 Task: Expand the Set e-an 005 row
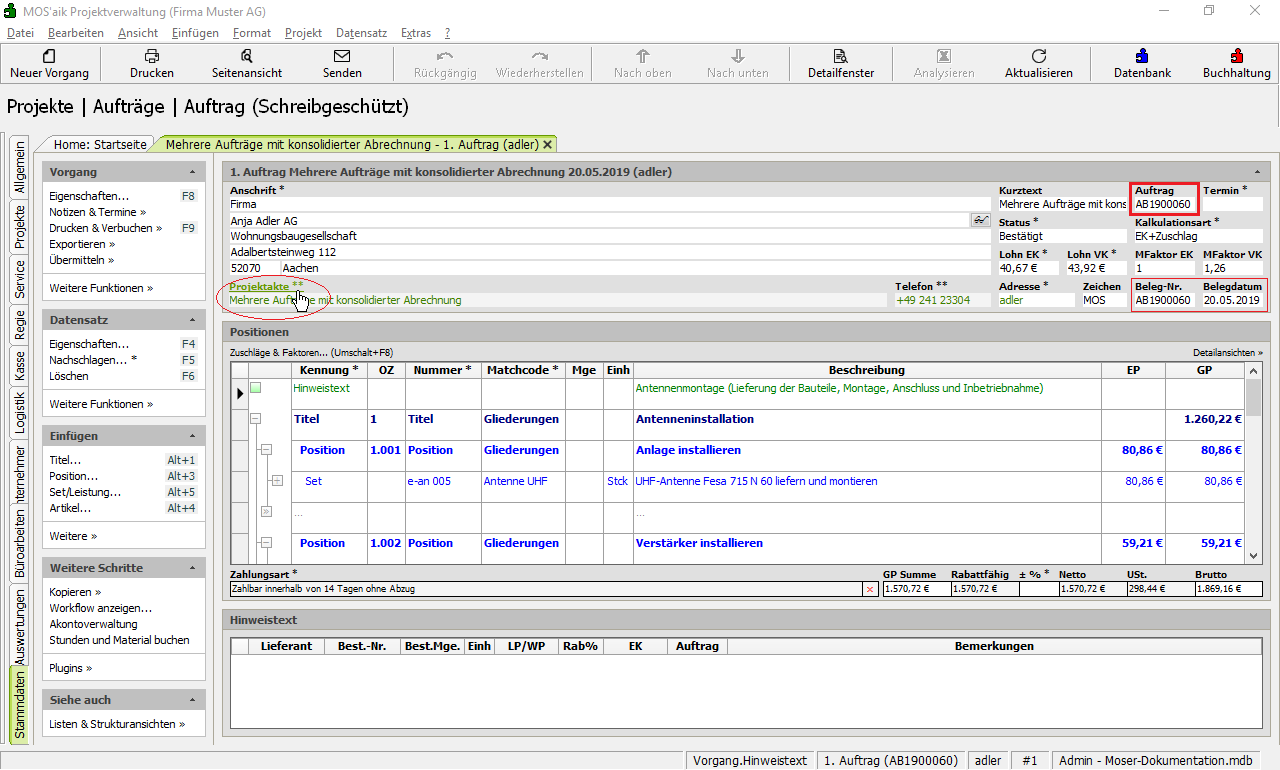277,482
